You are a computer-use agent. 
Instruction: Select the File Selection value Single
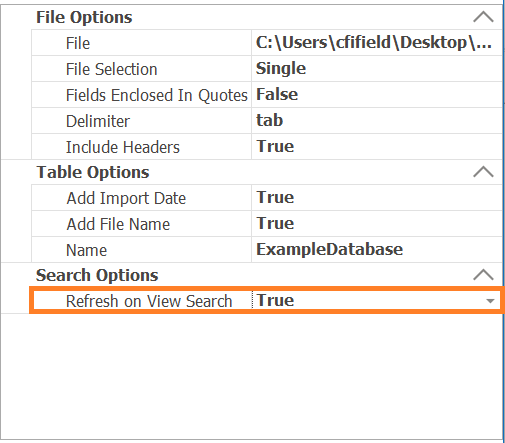coord(377,69)
